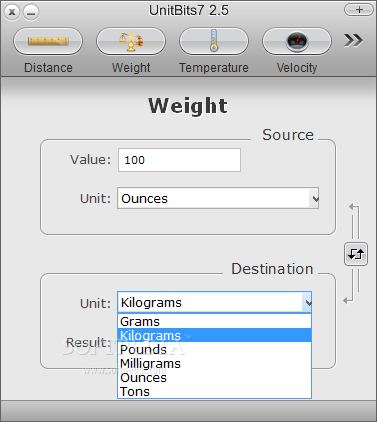Minimize the UnitBits7 window
Screen dimensions: 377x422
pos(31,12)
